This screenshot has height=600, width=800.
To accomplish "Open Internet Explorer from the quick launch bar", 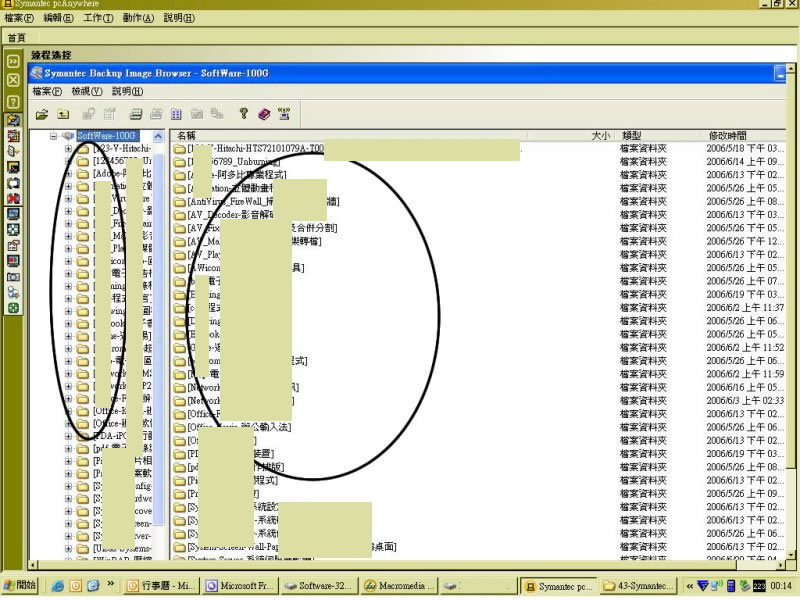I will pos(58,586).
